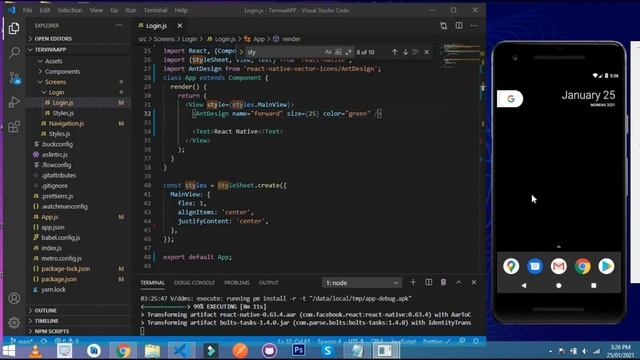This screenshot has width=640, height=360.
Task: Open the Accounts menu icon
Action: tap(14, 298)
